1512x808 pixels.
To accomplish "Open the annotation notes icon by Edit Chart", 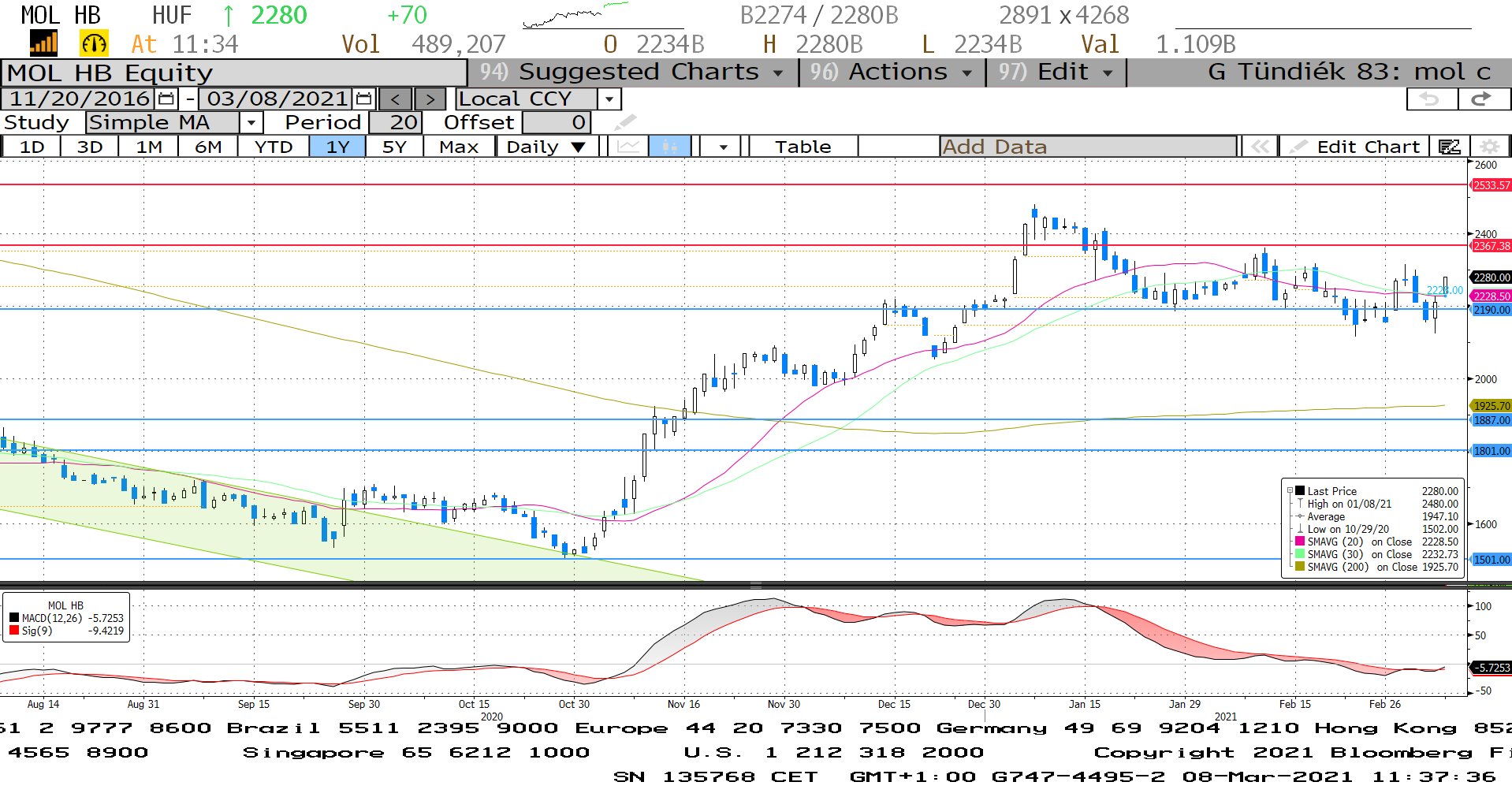I will tap(1449, 147).
